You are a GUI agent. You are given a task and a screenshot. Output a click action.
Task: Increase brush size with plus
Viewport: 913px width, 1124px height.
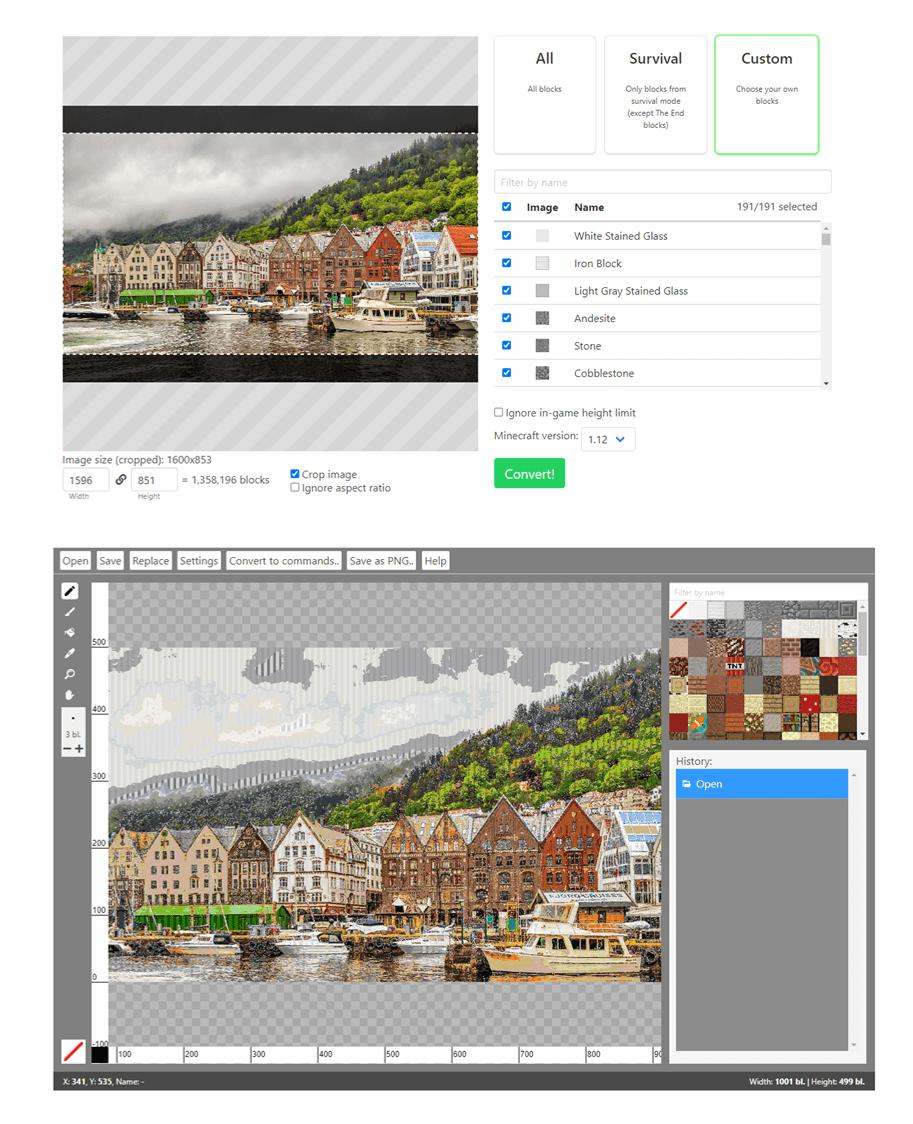tap(79, 748)
